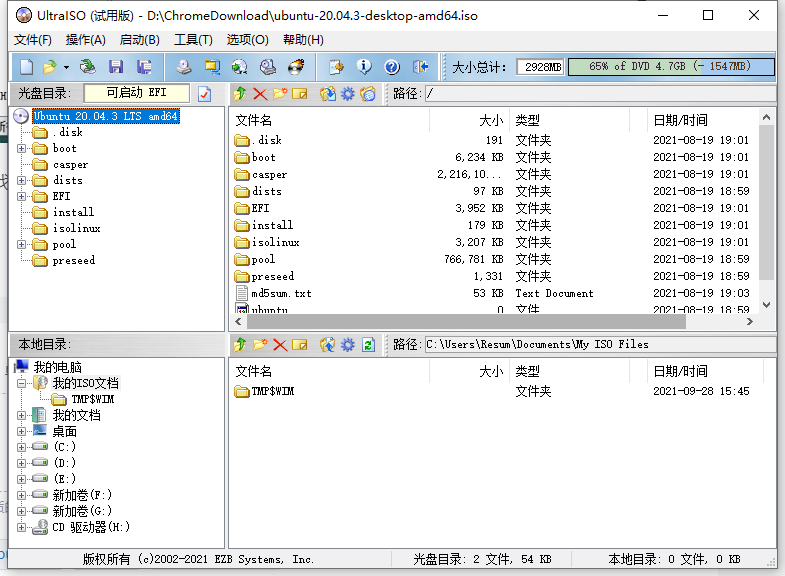Click the Add to disc icon in local toolbar
The width and height of the screenshot is (785, 576).
tap(328, 344)
